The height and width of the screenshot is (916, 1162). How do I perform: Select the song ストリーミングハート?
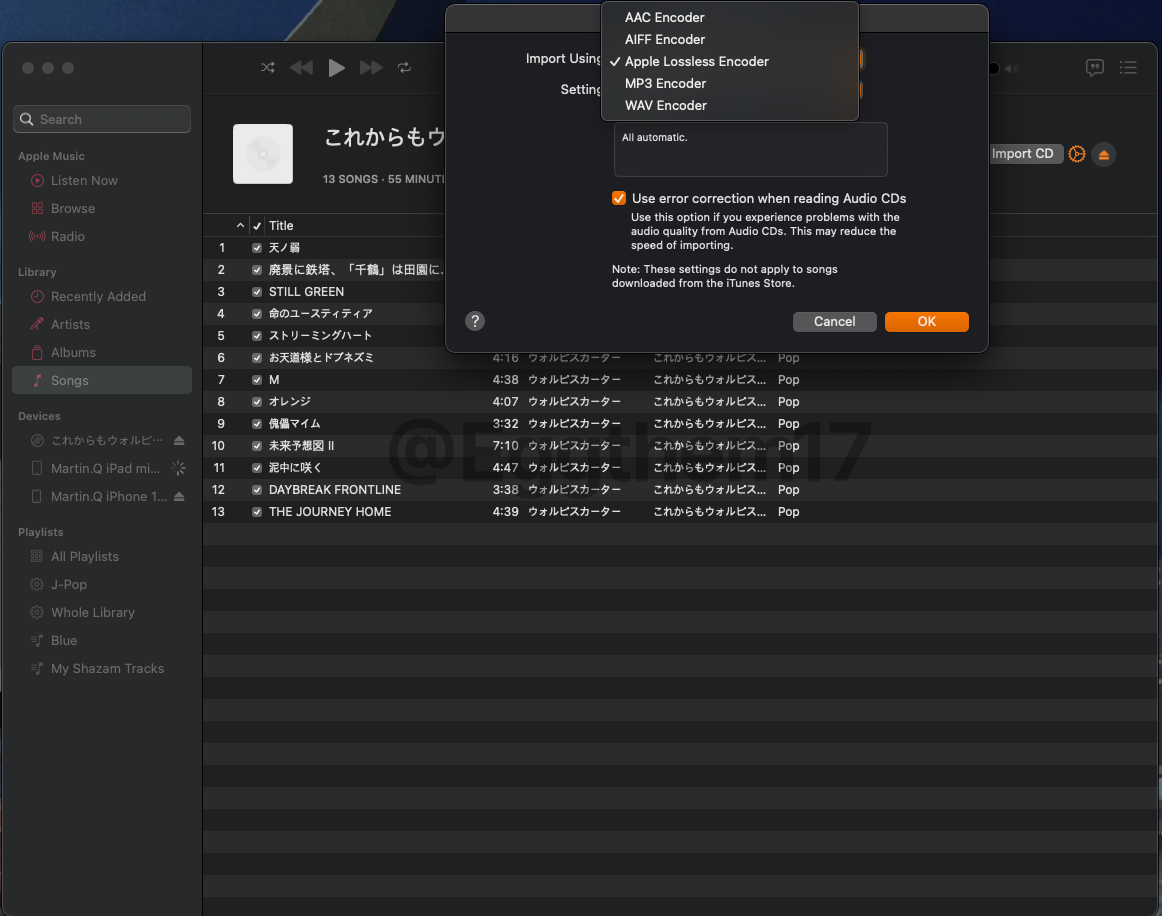(320, 336)
